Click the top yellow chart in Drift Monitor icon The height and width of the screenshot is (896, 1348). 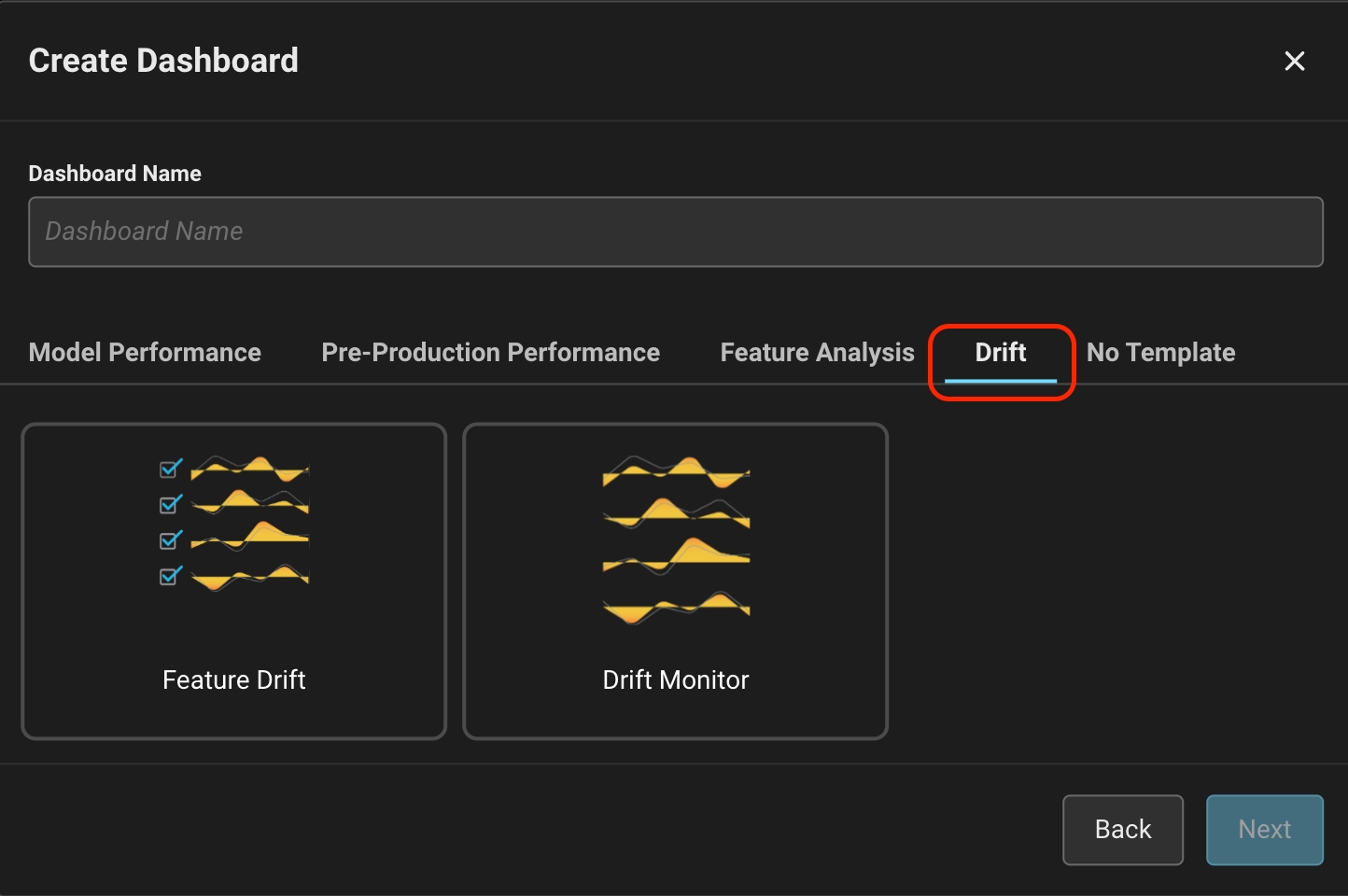pyautogui.click(x=676, y=472)
